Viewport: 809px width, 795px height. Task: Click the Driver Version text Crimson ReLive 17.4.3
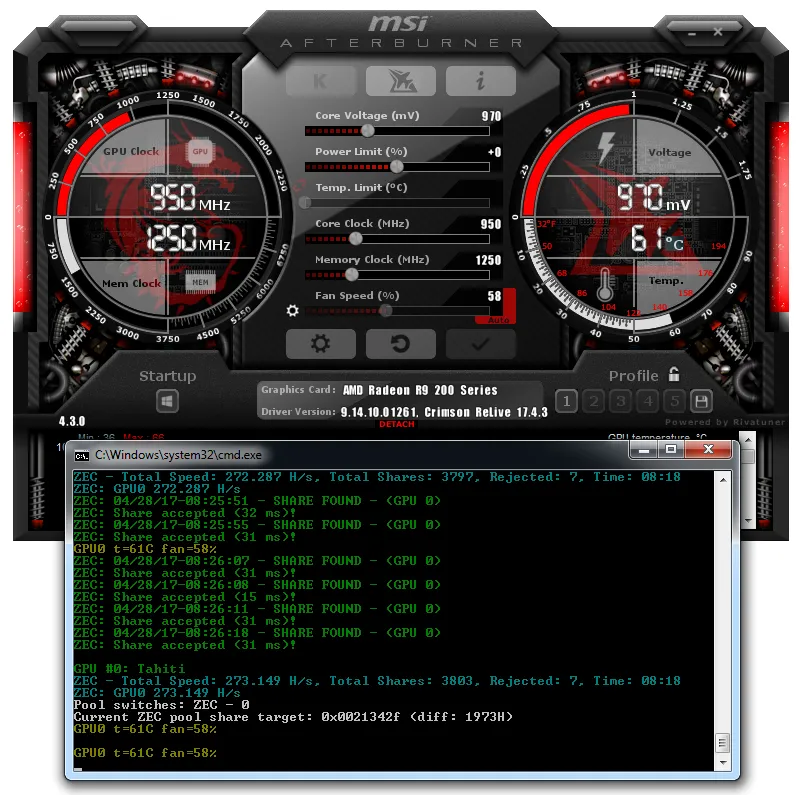pos(486,412)
